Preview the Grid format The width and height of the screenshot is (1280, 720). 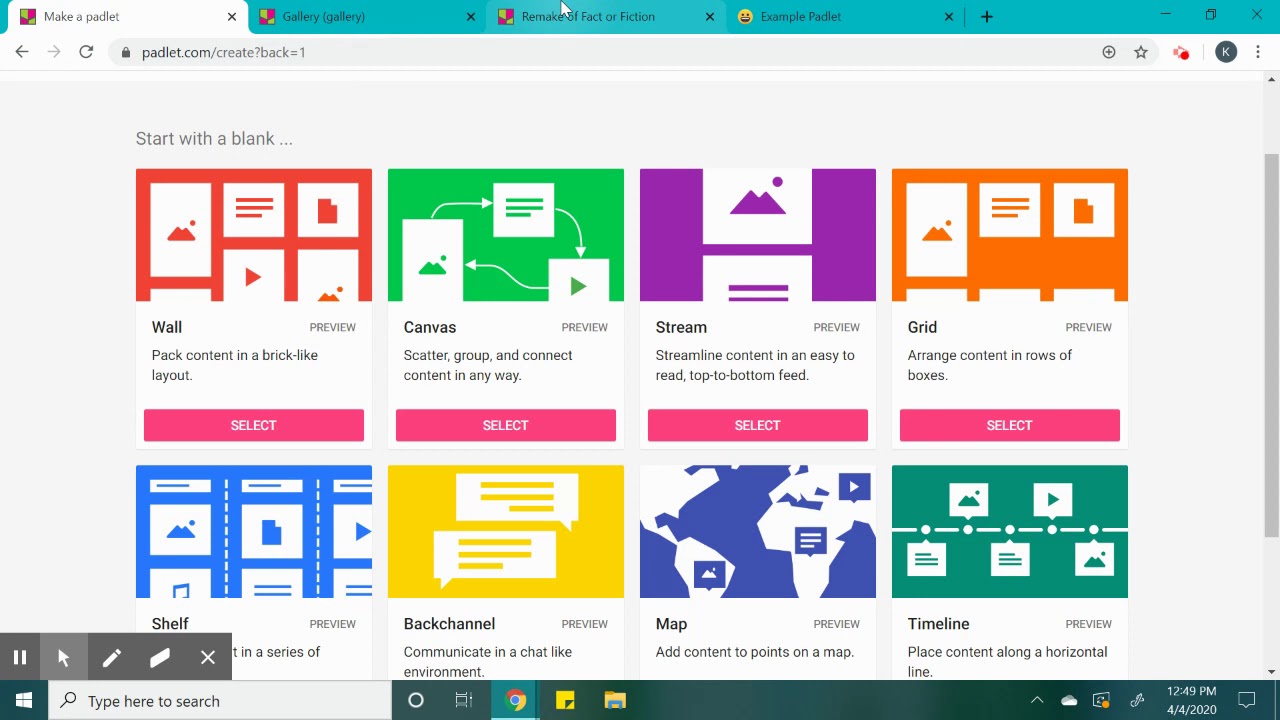[1088, 327]
